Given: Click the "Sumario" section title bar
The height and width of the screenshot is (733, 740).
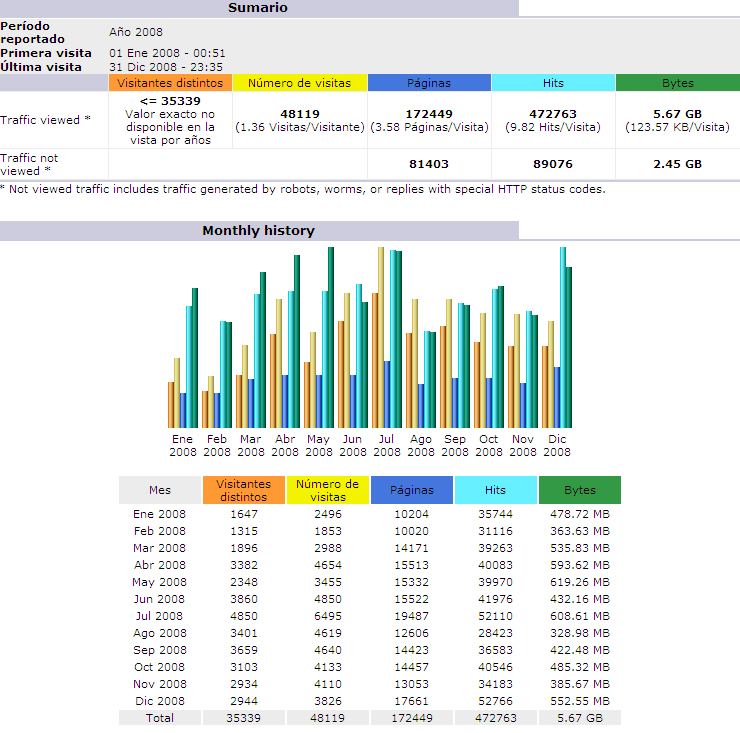Looking at the screenshot, I should pyautogui.click(x=258, y=8).
